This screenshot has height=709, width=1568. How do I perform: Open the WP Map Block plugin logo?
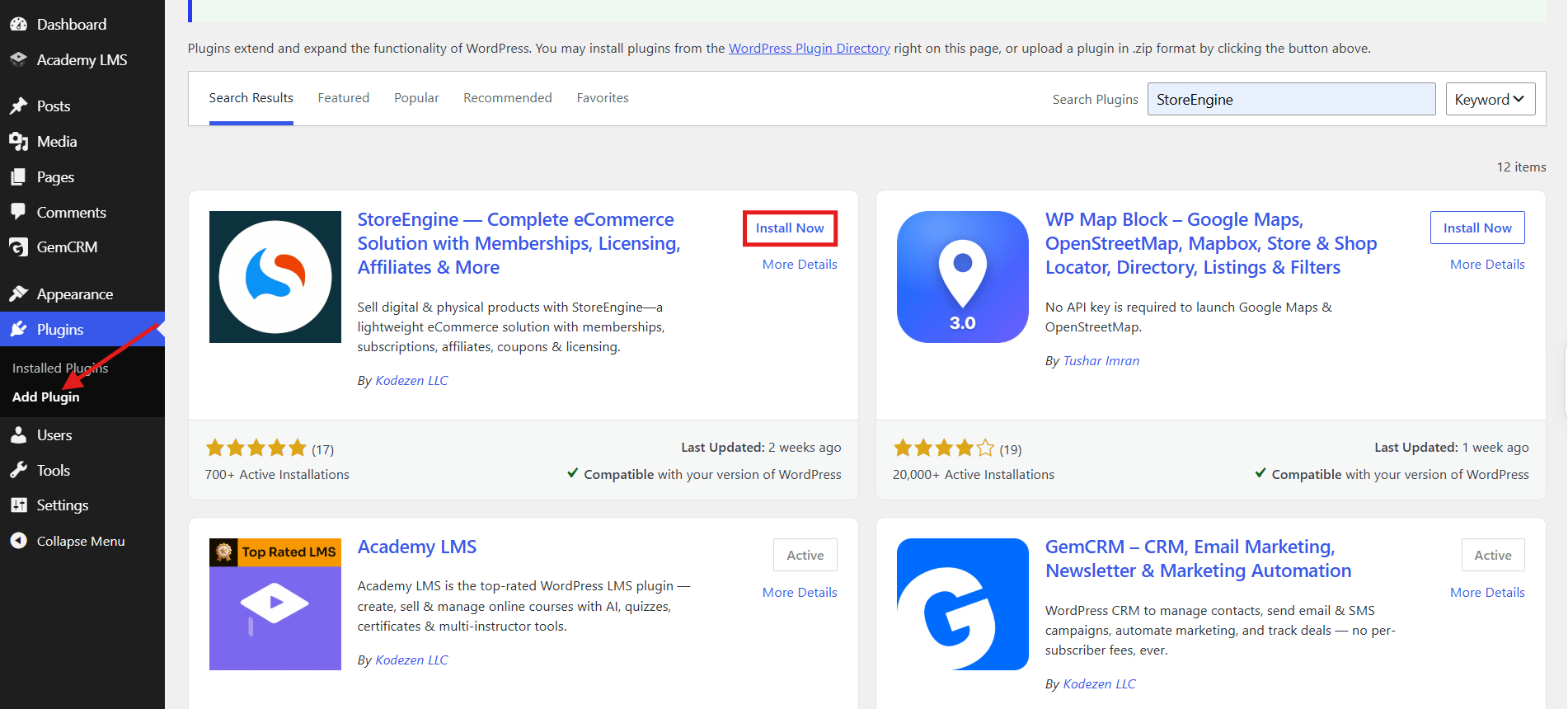pyautogui.click(x=963, y=277)
